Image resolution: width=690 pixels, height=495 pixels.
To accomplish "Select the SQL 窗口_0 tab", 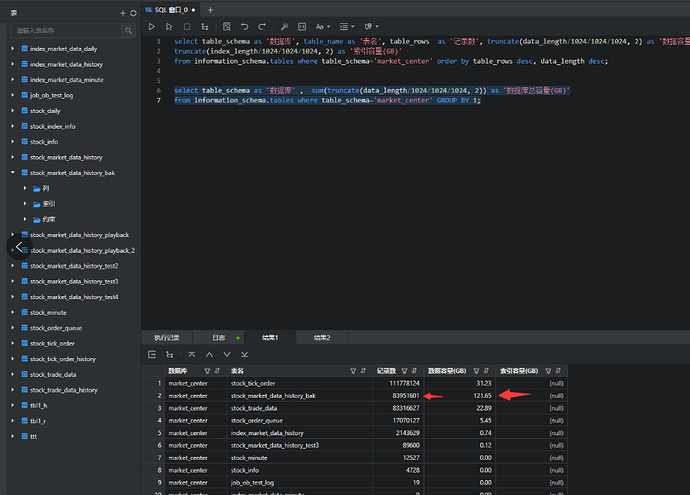I will coord(171,10).
